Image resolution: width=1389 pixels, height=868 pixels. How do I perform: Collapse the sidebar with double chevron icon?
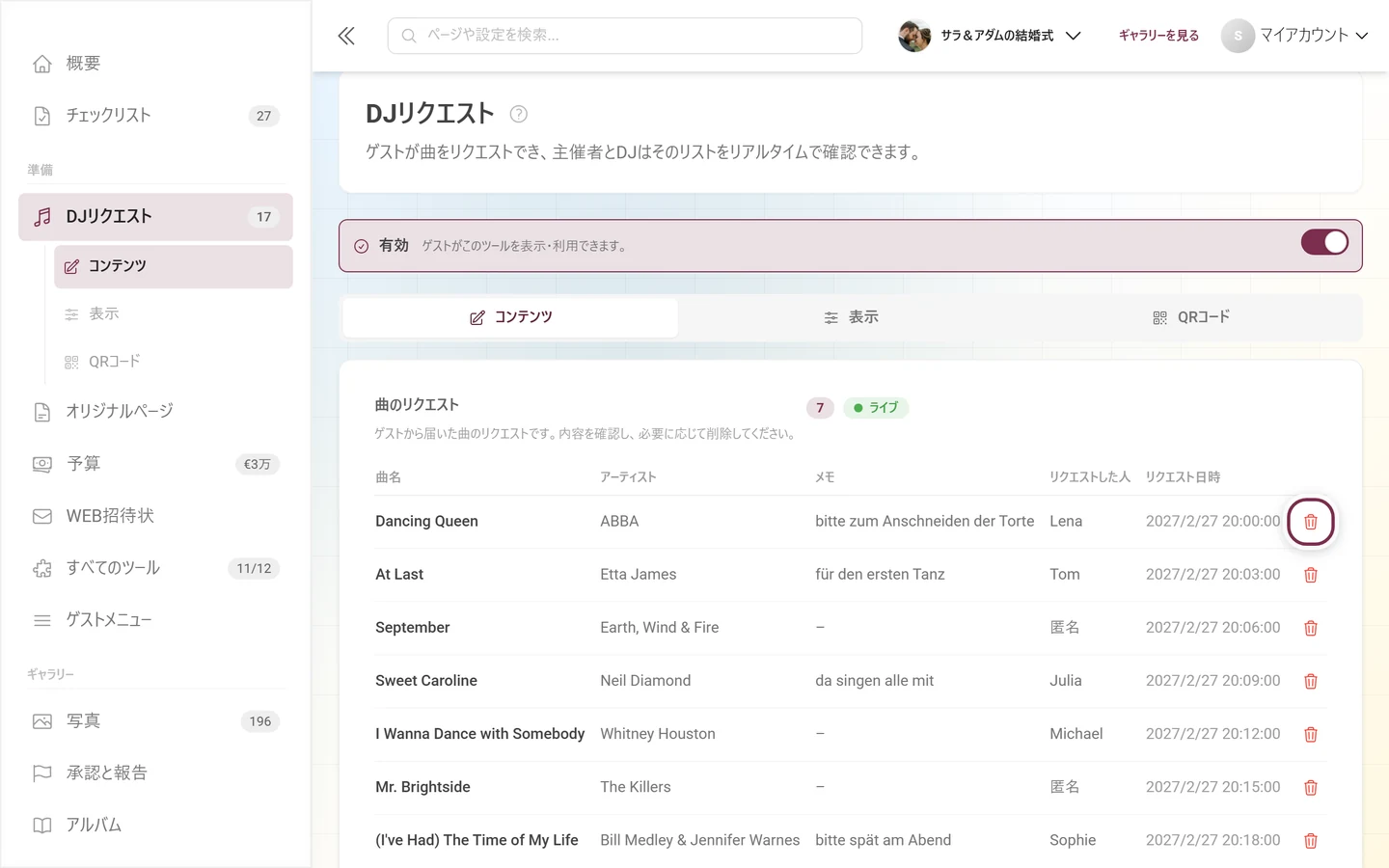click(346, 36)
